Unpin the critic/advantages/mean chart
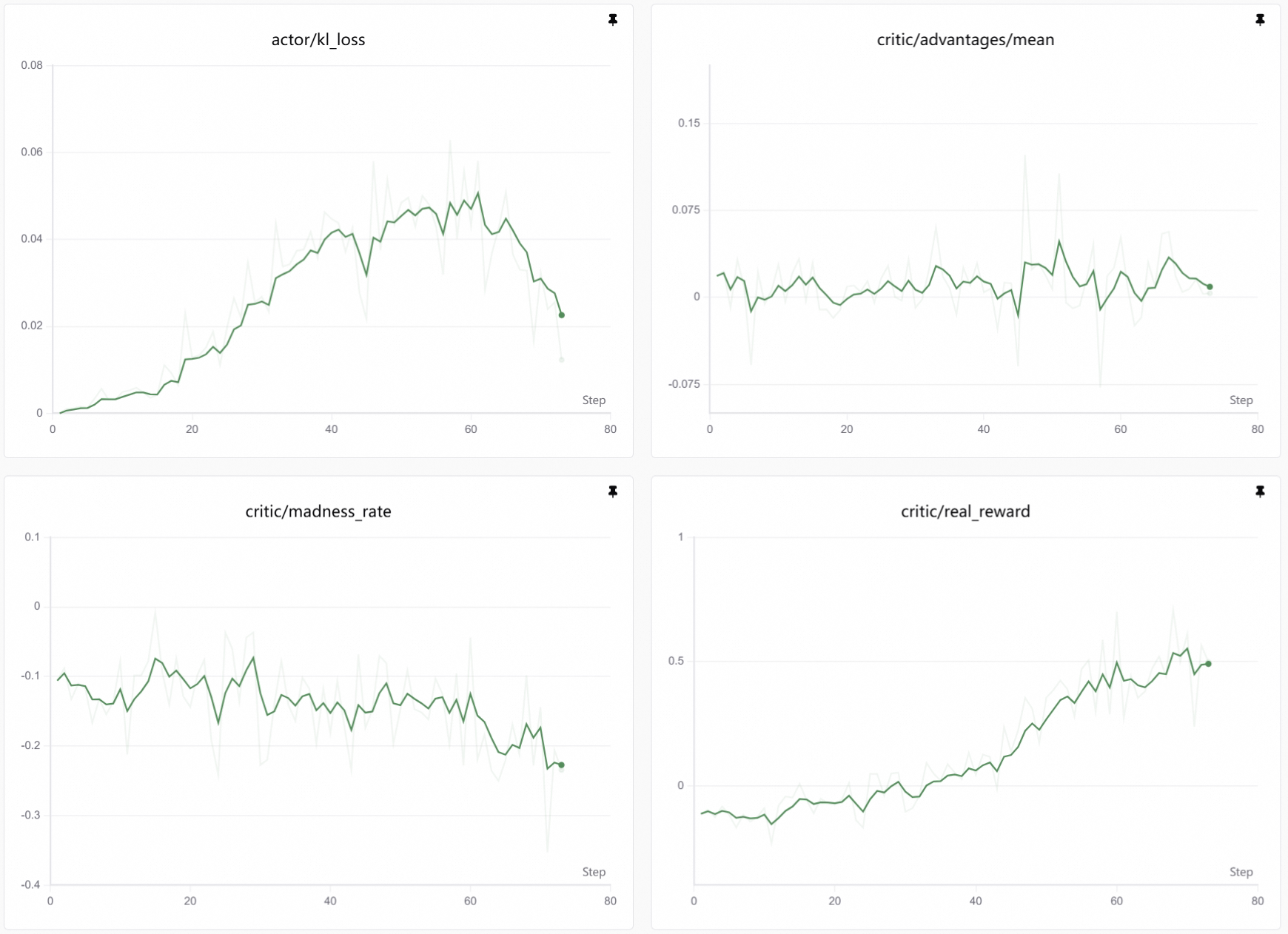 1260,20
